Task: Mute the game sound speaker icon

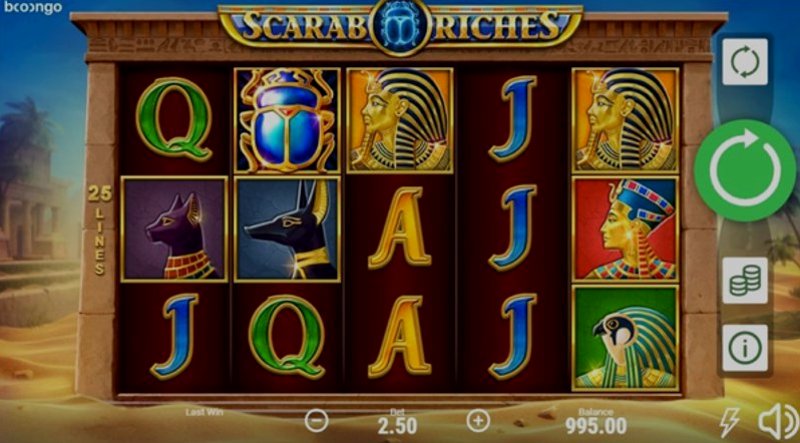Action: point(778,422)
